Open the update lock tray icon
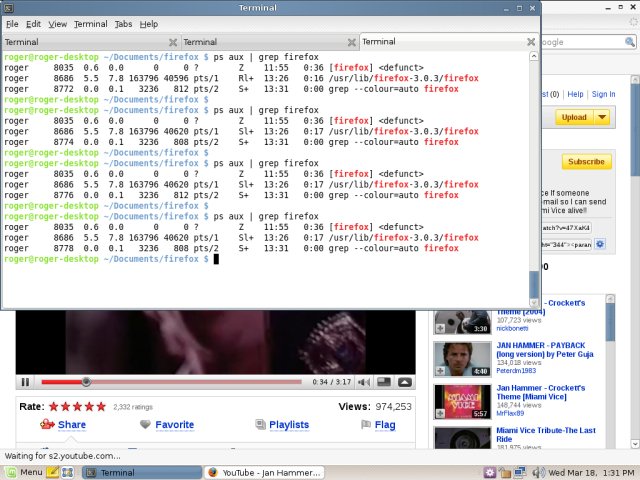640x480 pixels. click(x=504, y=473)
